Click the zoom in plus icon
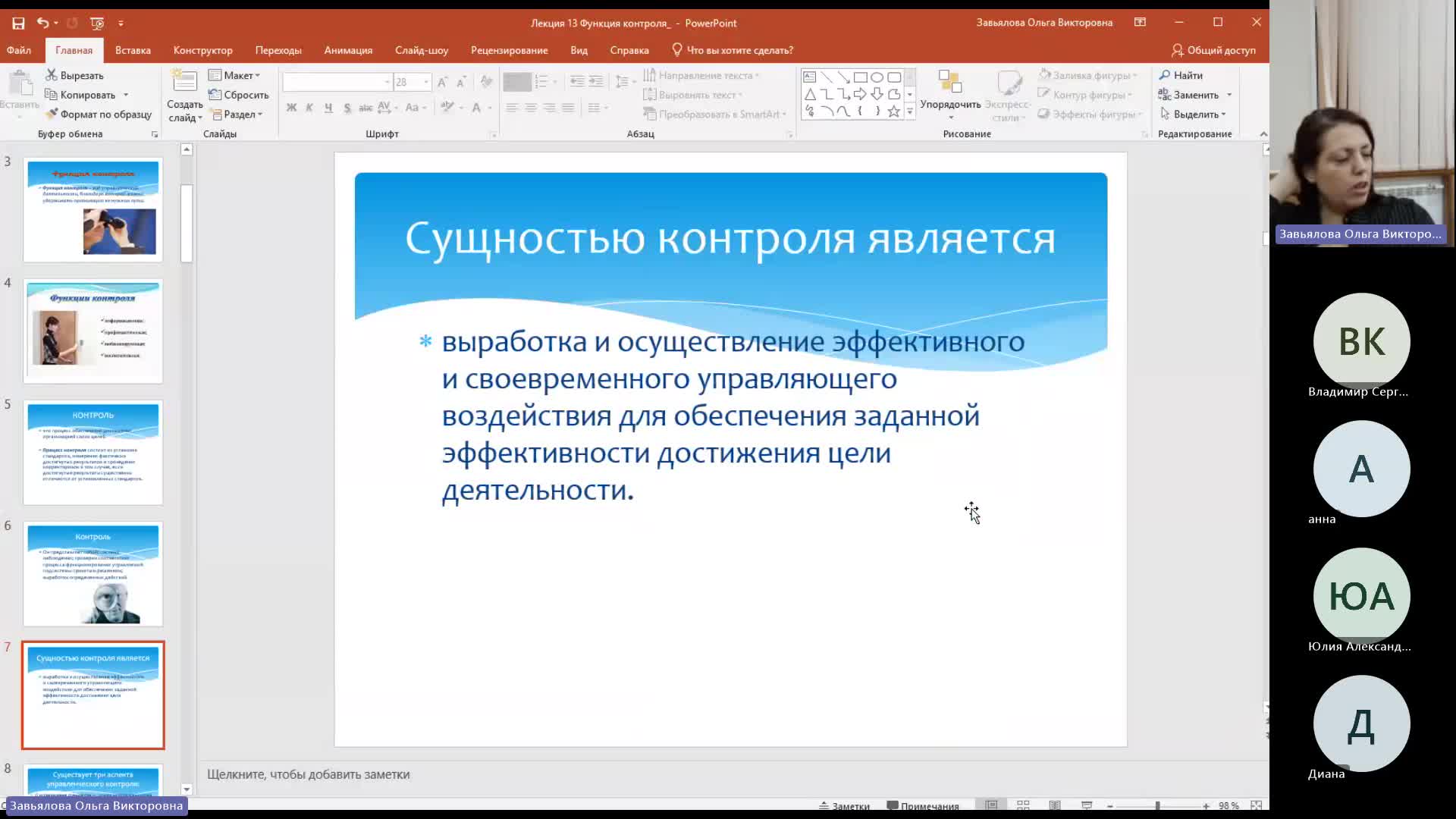Viewport: 1456px width, 819px height. [x=1206, y=806]
